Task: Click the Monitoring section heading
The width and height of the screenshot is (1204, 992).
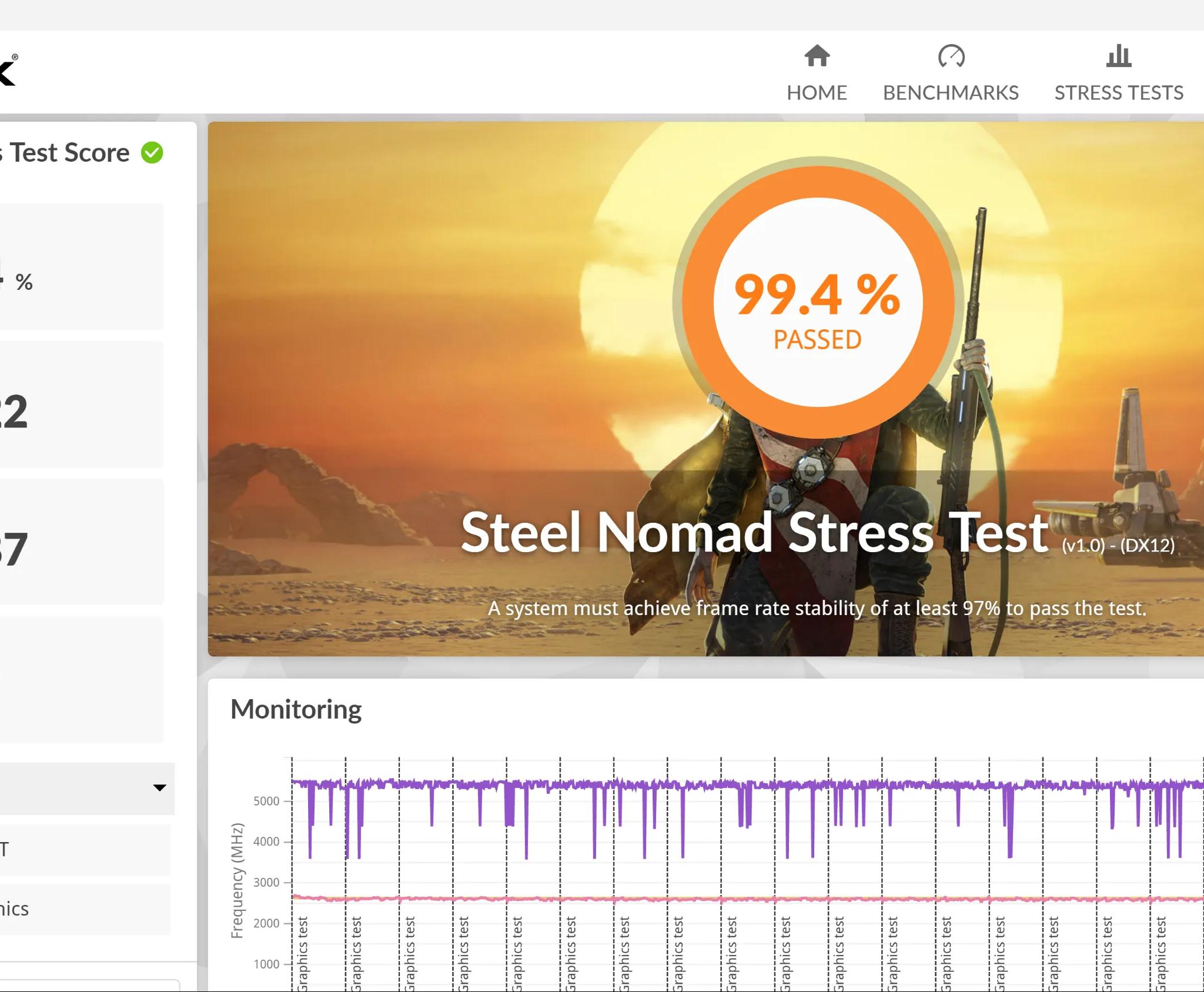Action: tap(296, 709)
